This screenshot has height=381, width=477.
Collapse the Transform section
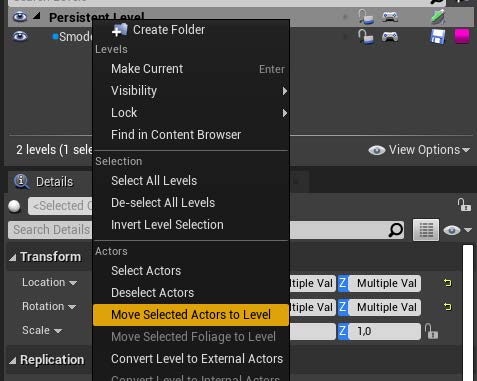click(x=13, y=257)
